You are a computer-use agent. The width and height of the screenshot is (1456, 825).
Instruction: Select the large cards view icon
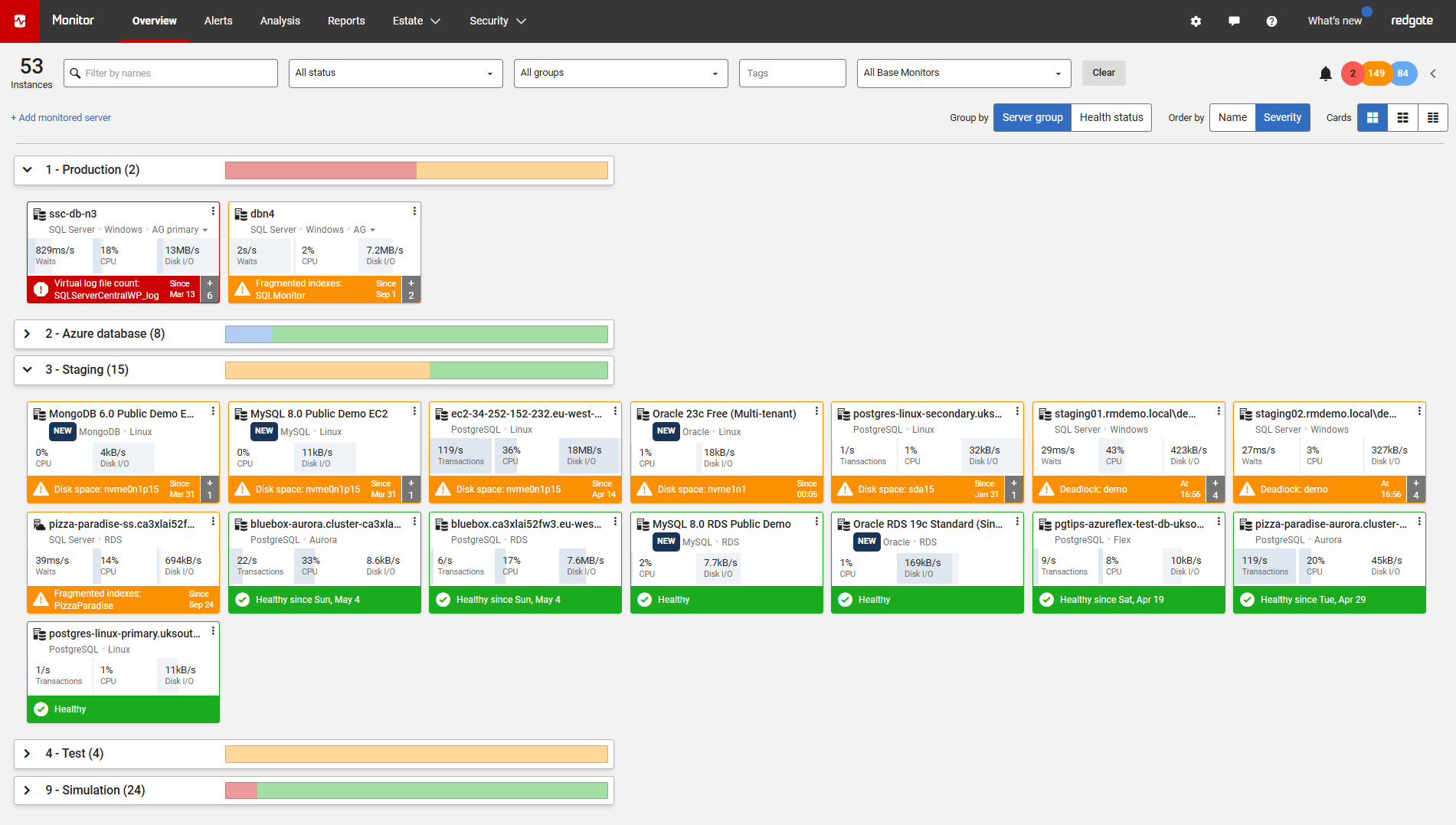[x=1373, y=118]
